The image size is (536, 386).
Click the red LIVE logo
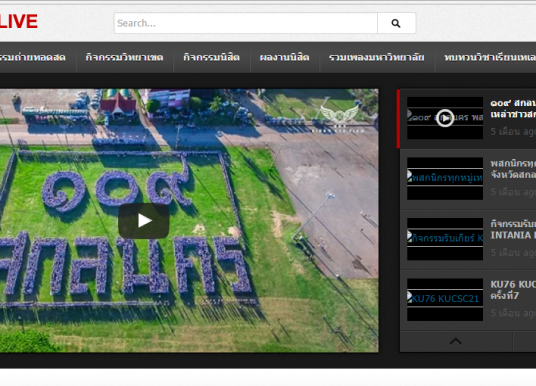pos(18,22)
